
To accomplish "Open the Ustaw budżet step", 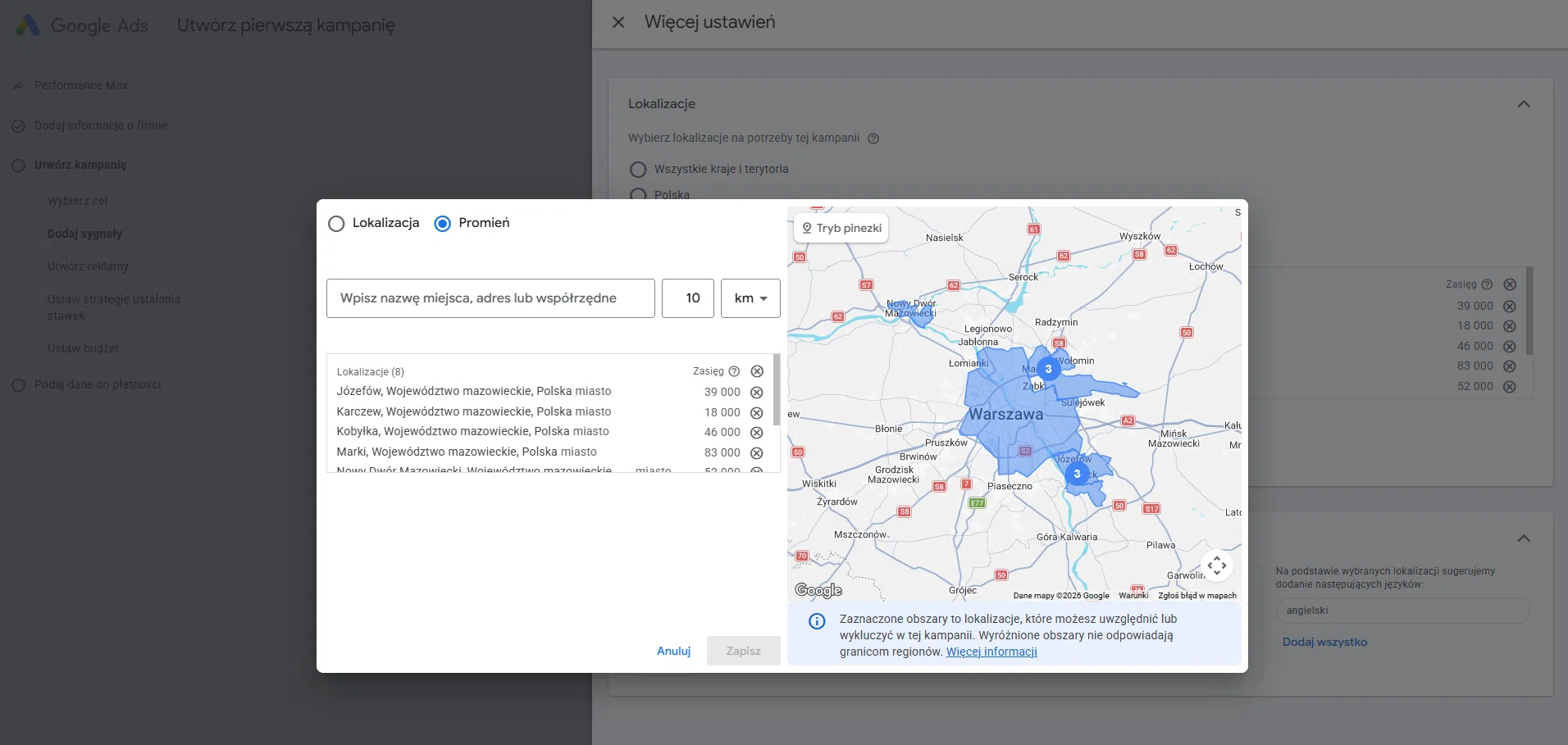I will pyautogui.click(x=82, y=348).
